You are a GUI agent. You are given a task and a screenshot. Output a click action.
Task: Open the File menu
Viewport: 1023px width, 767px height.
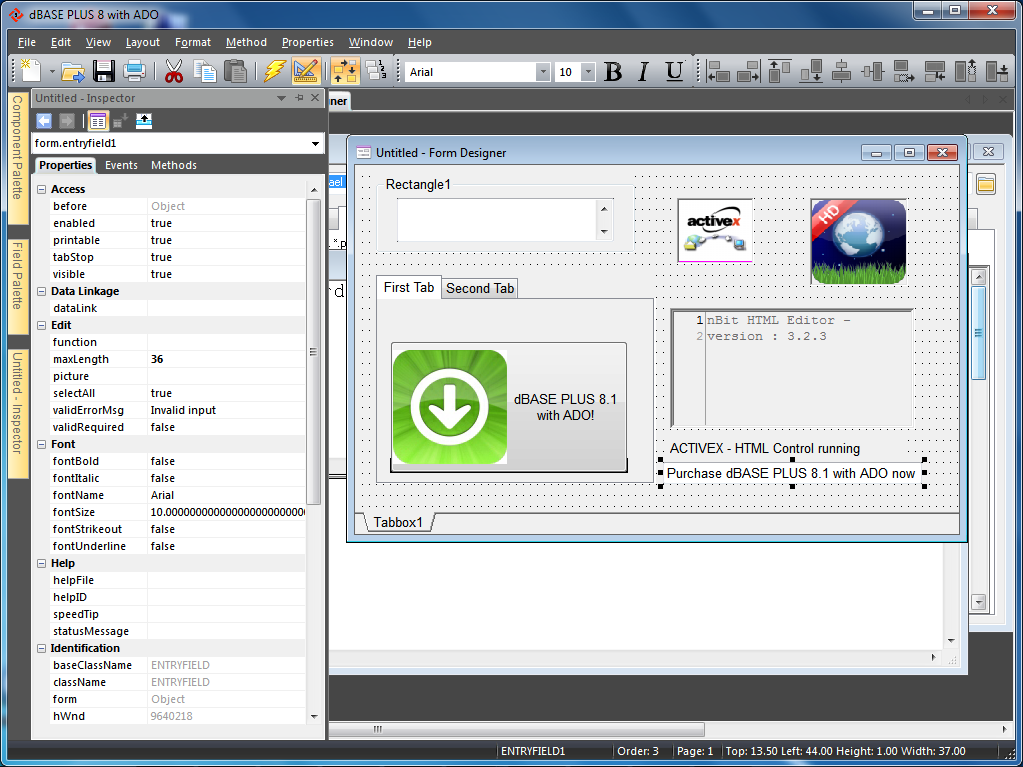click(x=27, y=42)
